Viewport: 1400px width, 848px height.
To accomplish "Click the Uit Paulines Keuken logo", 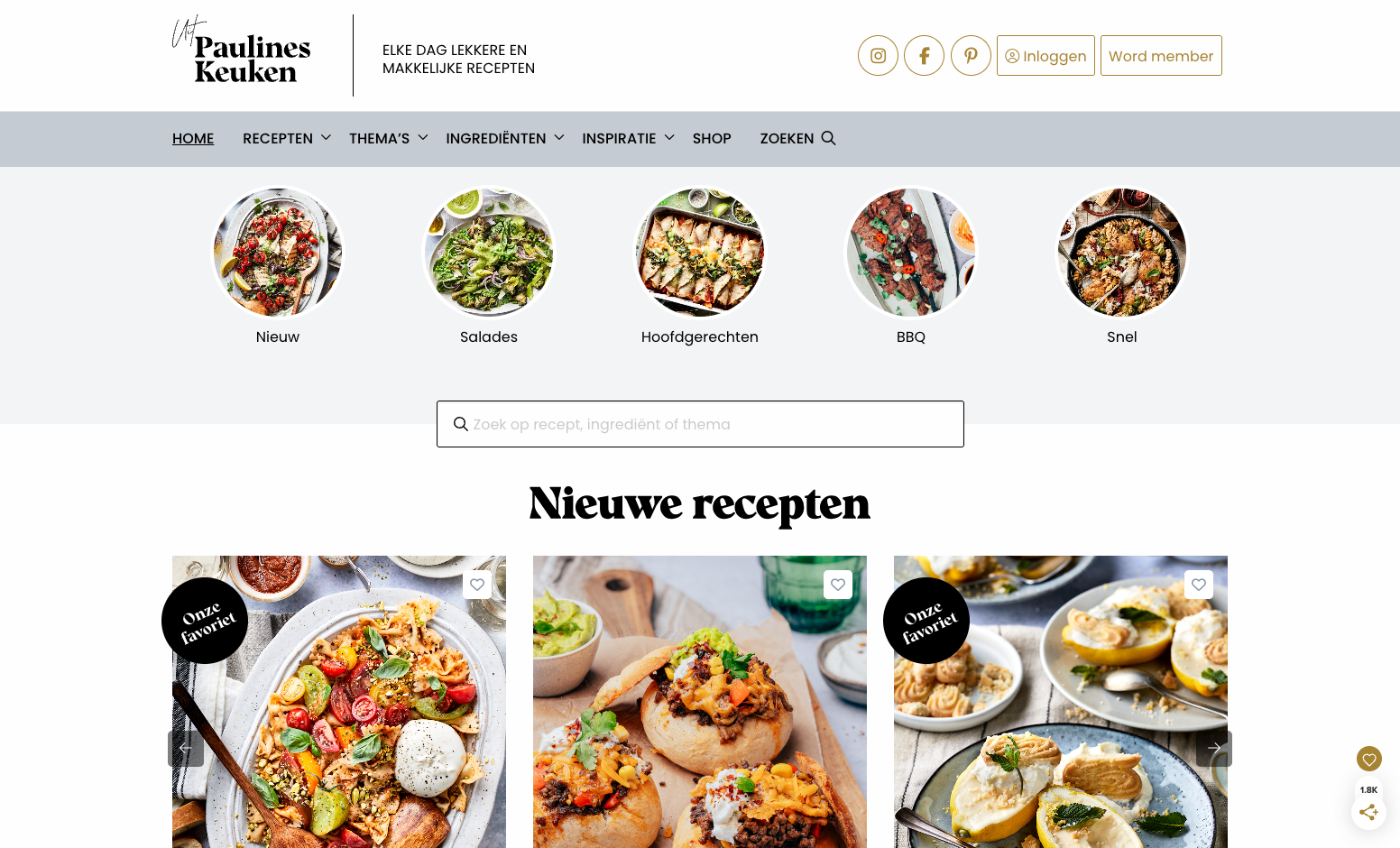I will point(241,51).
